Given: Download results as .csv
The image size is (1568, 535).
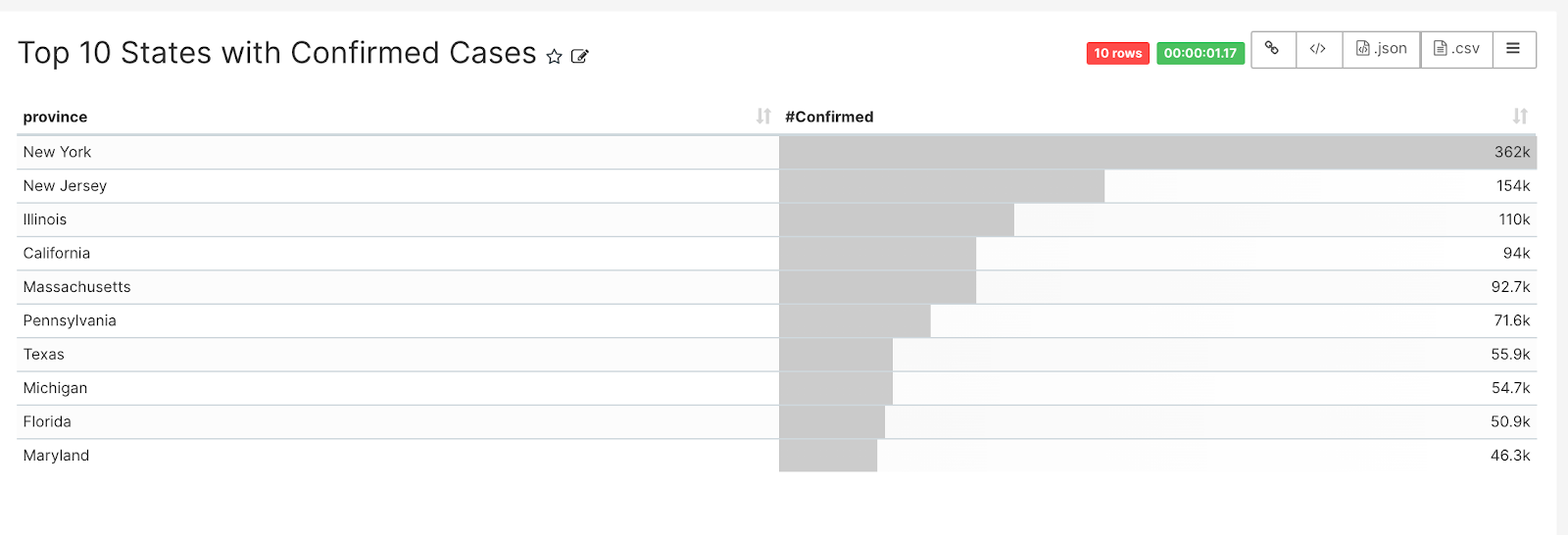Looking at the screenshot, I should (1456, 49).
